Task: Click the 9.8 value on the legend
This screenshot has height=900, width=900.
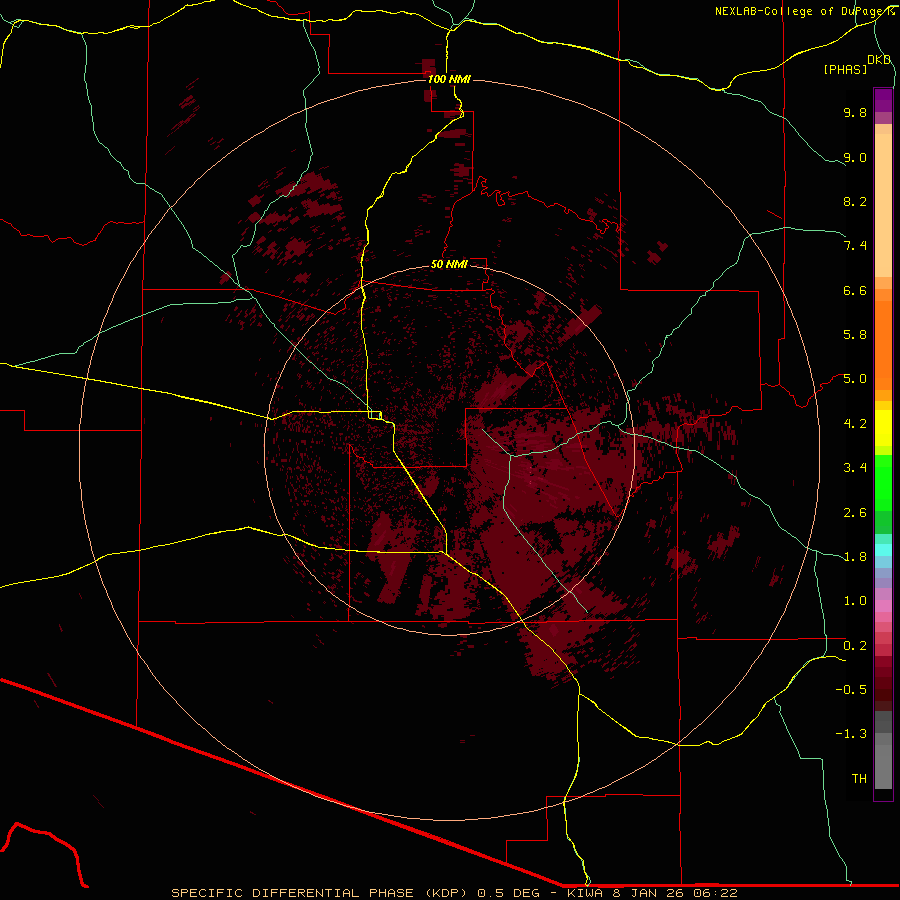Action: [x=854, y=113]
